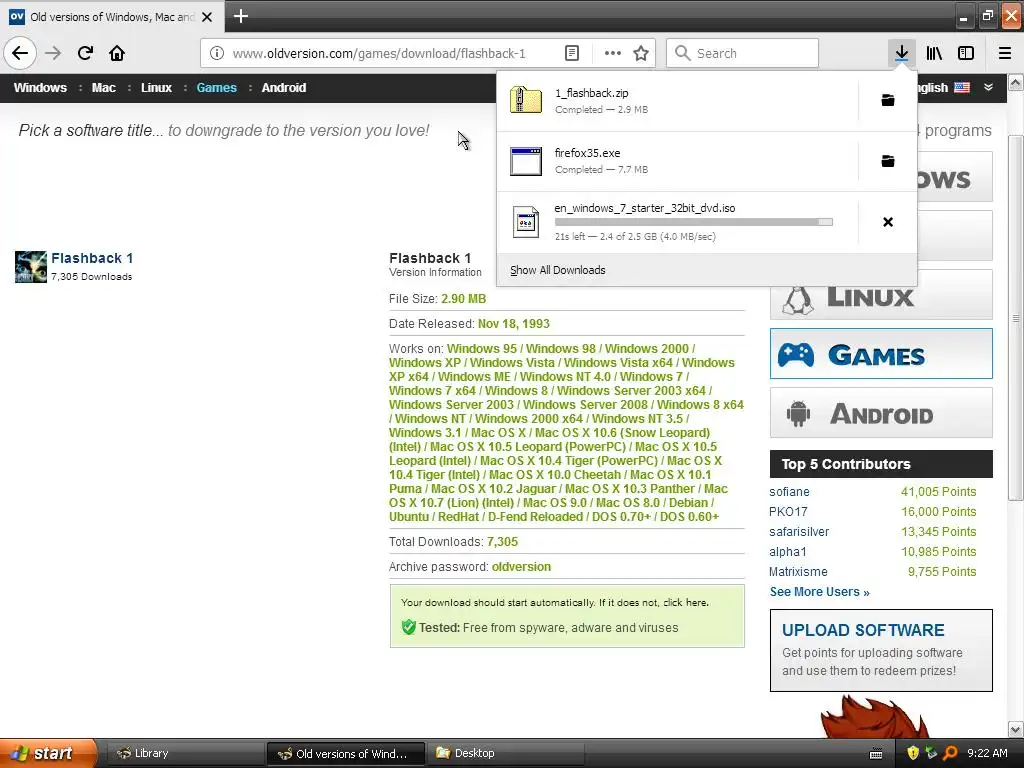The height and width of the screenshot is (768, 1024).
Task: Open the Windows menu item
Action: pos(40,88)
